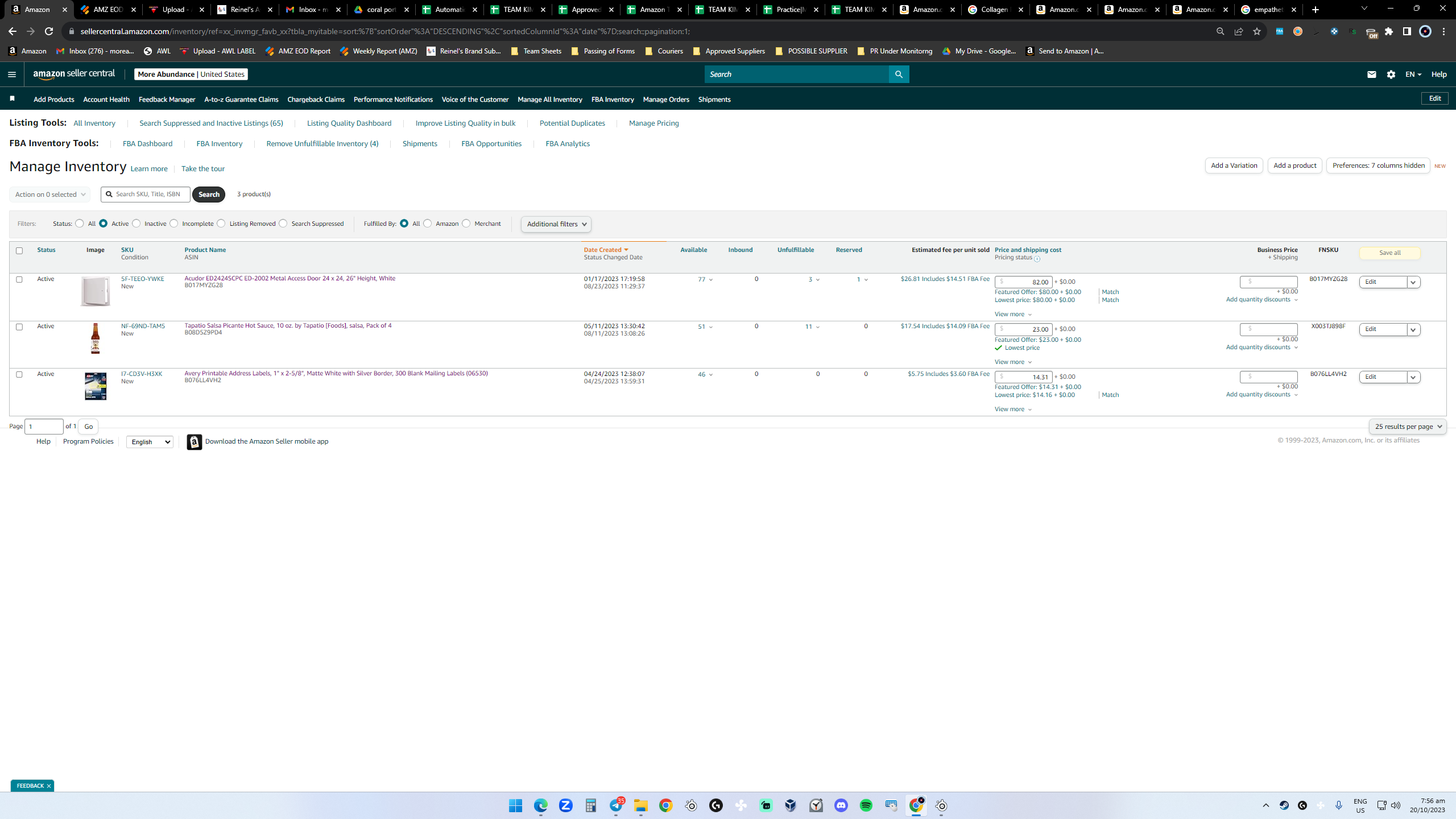
Task: Check the box for the Acudor Access Door row
Action: click(19, 279)
